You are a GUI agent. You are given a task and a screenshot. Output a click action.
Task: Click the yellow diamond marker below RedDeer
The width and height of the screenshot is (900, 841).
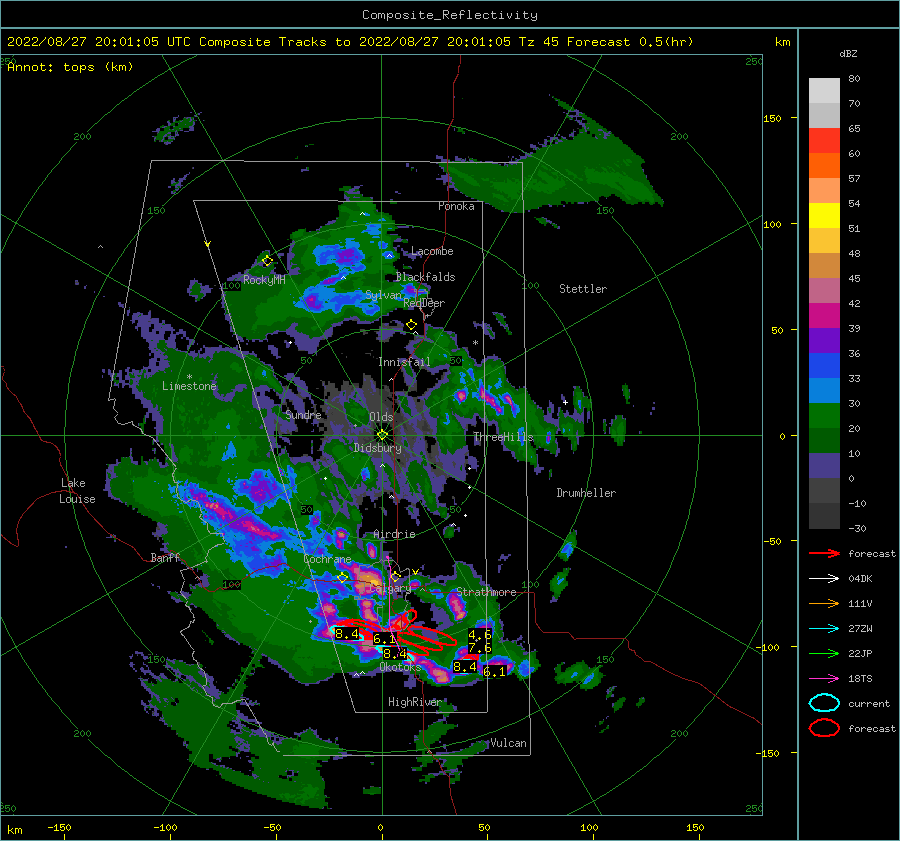point(412,325)
